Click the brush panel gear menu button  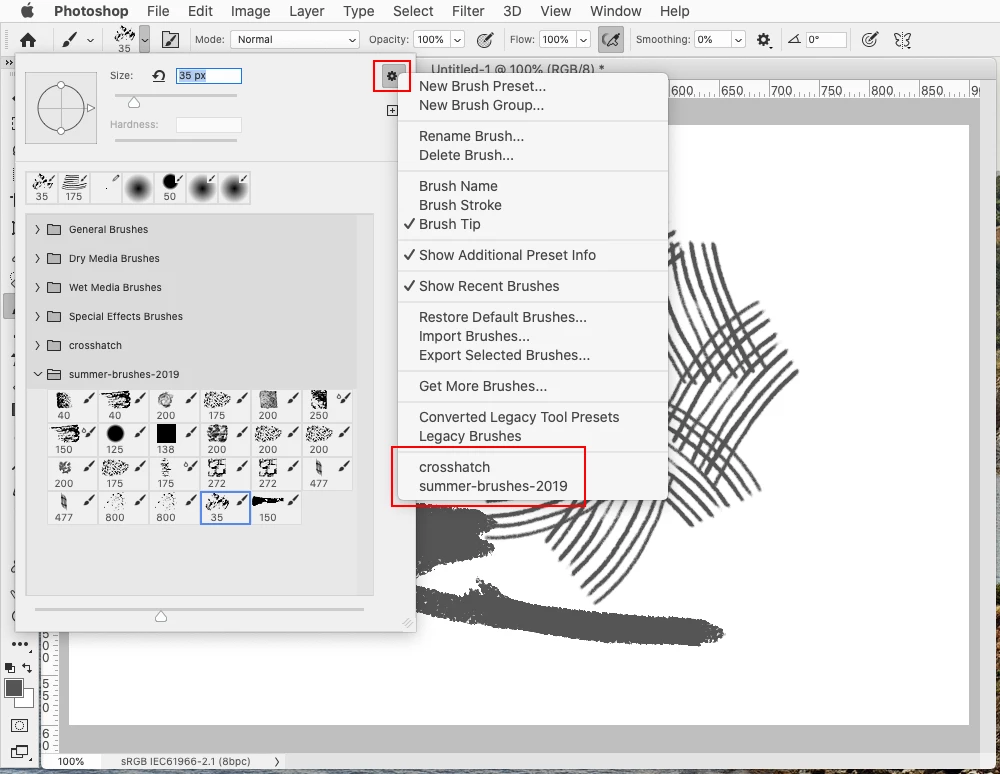click(392, 77)
